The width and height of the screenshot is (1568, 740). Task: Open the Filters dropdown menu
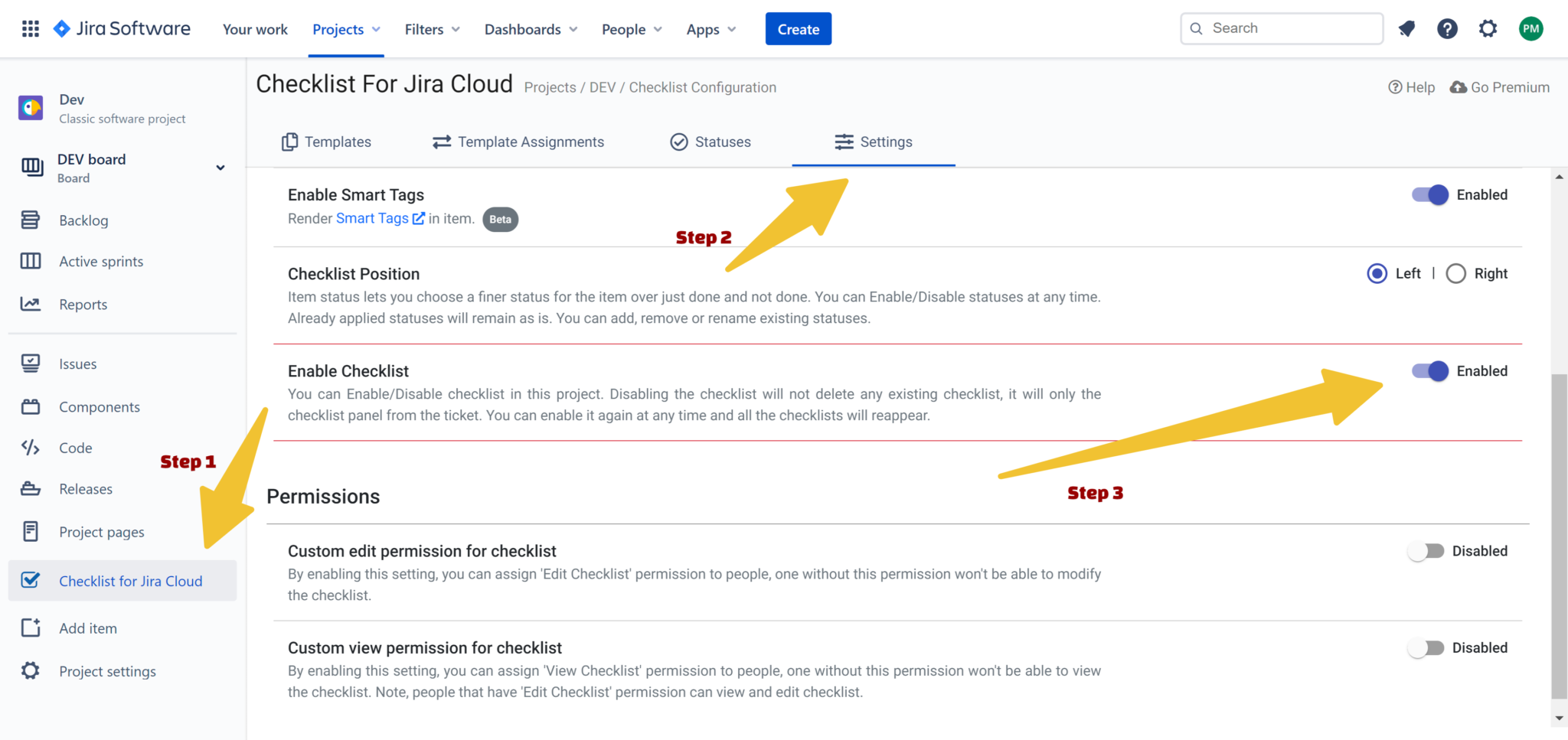coord(432,29)
